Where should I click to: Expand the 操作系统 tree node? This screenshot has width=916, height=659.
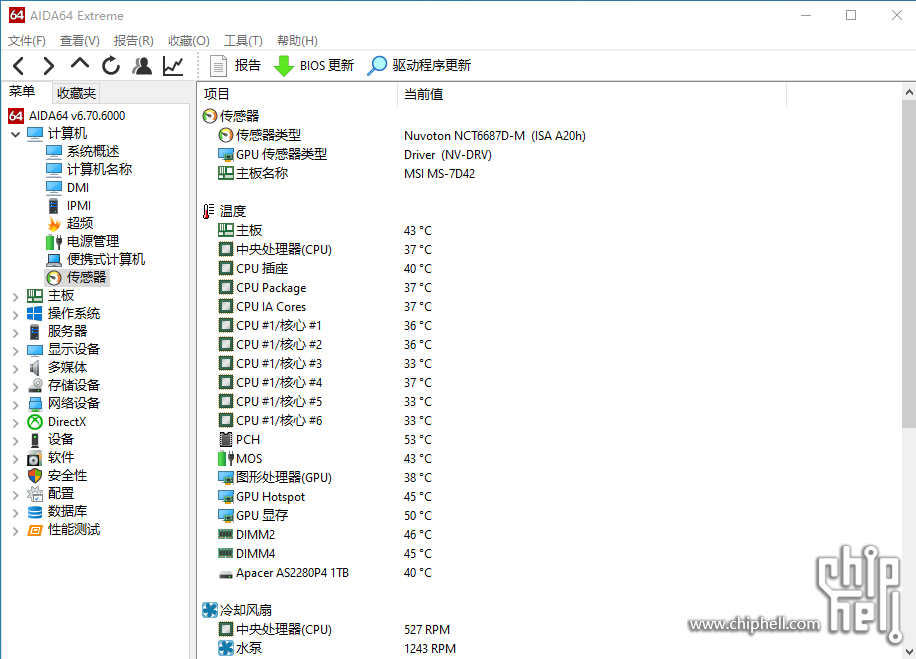(16, 314)
